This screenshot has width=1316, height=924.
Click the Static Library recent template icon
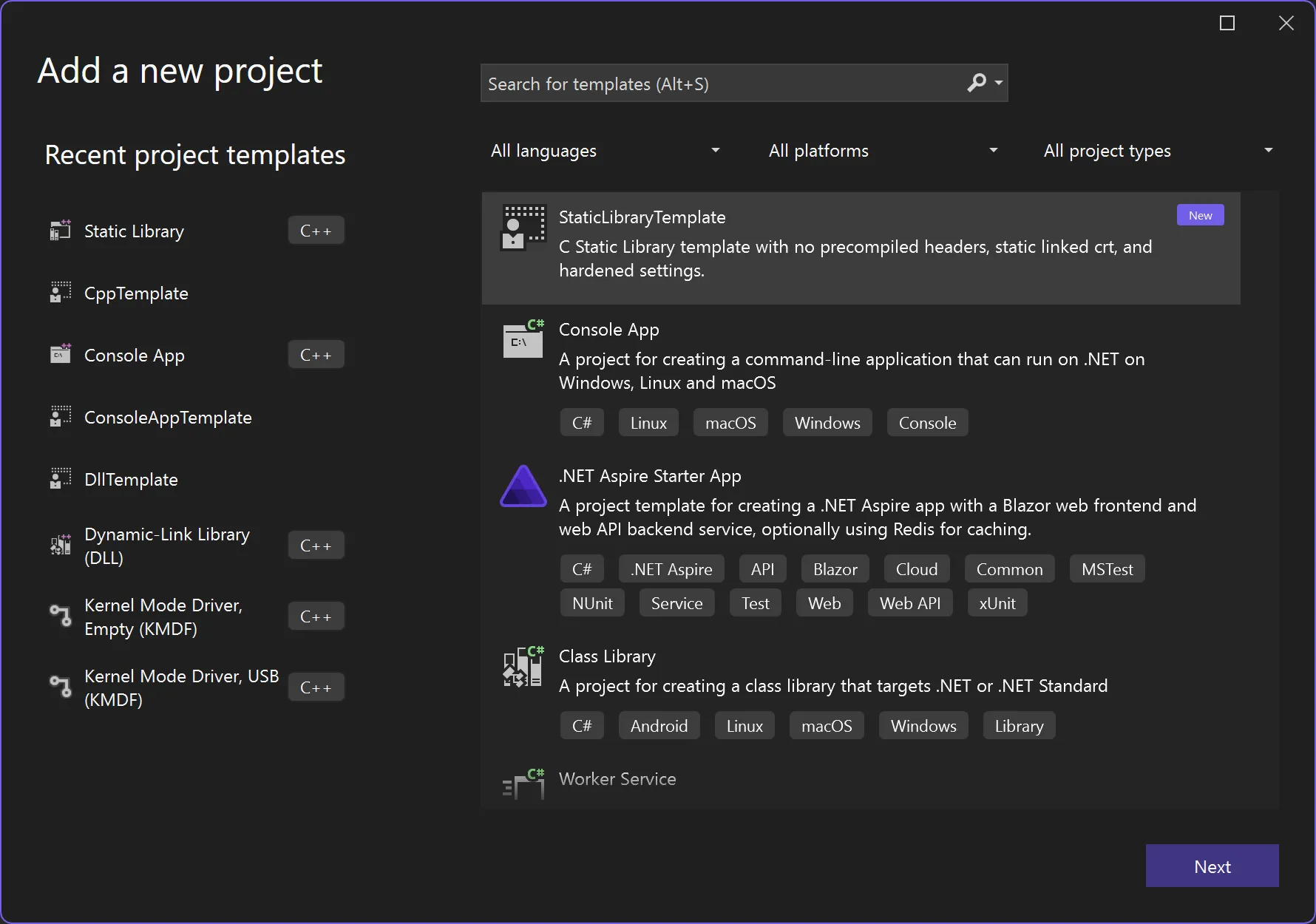point(60,231)
